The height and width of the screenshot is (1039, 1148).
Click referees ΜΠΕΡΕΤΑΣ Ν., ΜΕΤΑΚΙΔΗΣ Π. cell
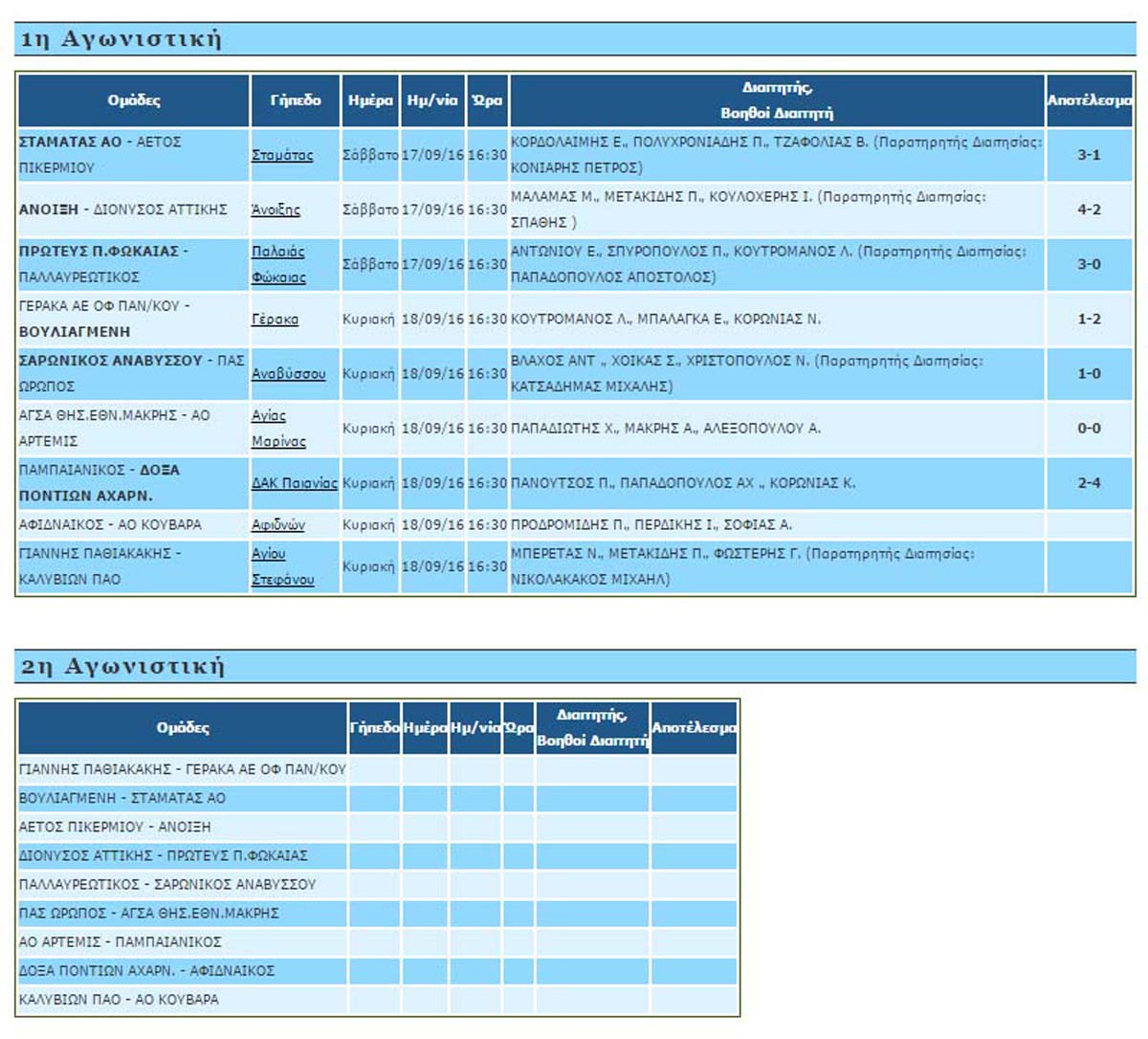(777, 566)
